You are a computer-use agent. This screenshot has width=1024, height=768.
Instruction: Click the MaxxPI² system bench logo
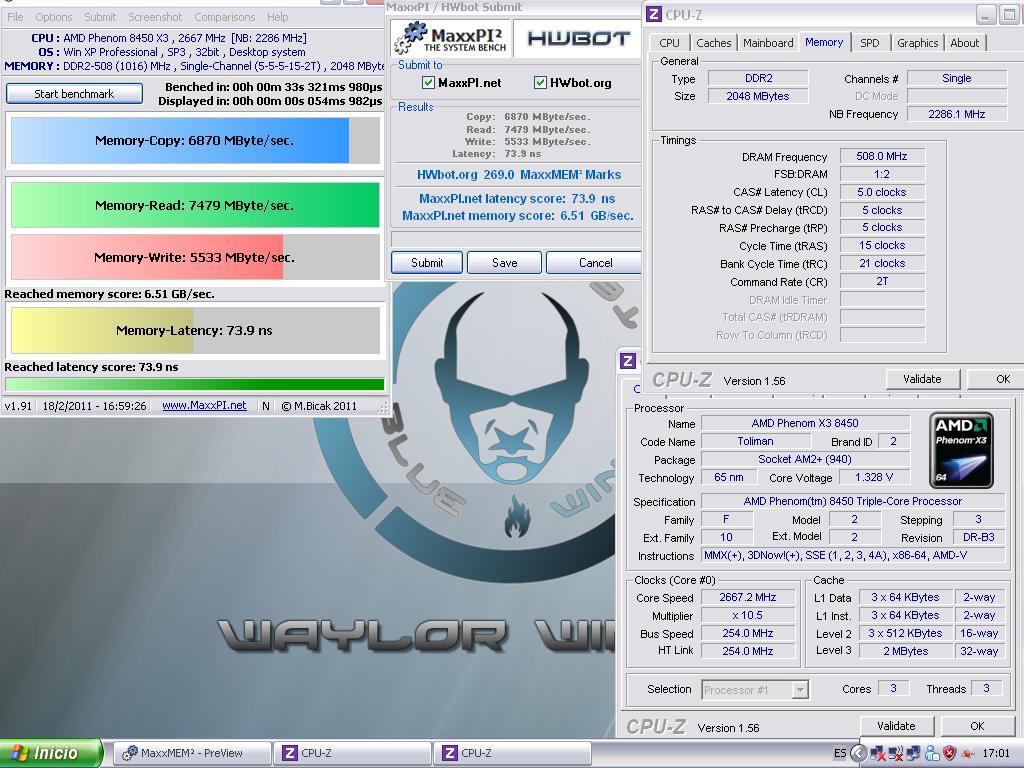[x=451, y=38]
